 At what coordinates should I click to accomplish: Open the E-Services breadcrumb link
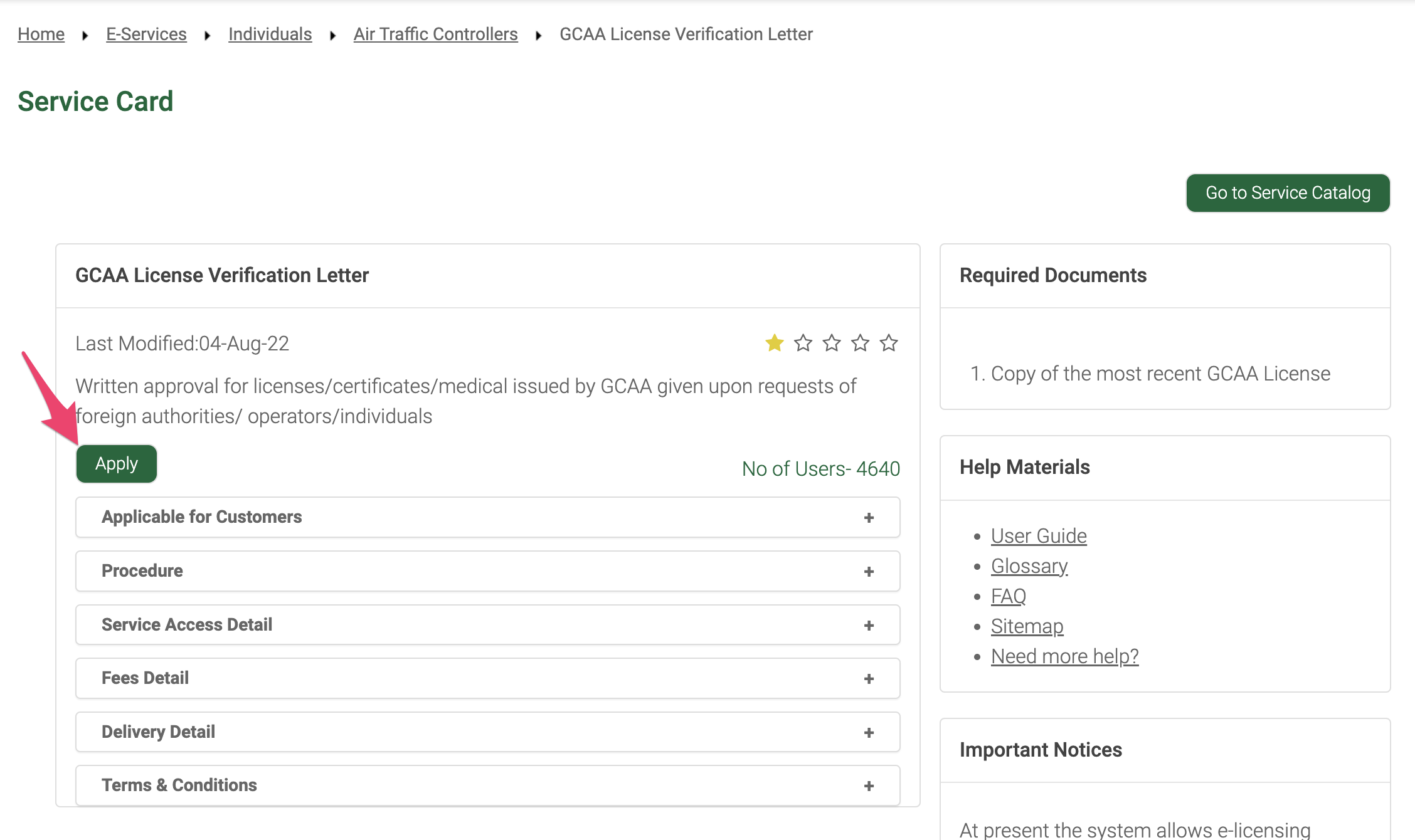tap(146, 34)
